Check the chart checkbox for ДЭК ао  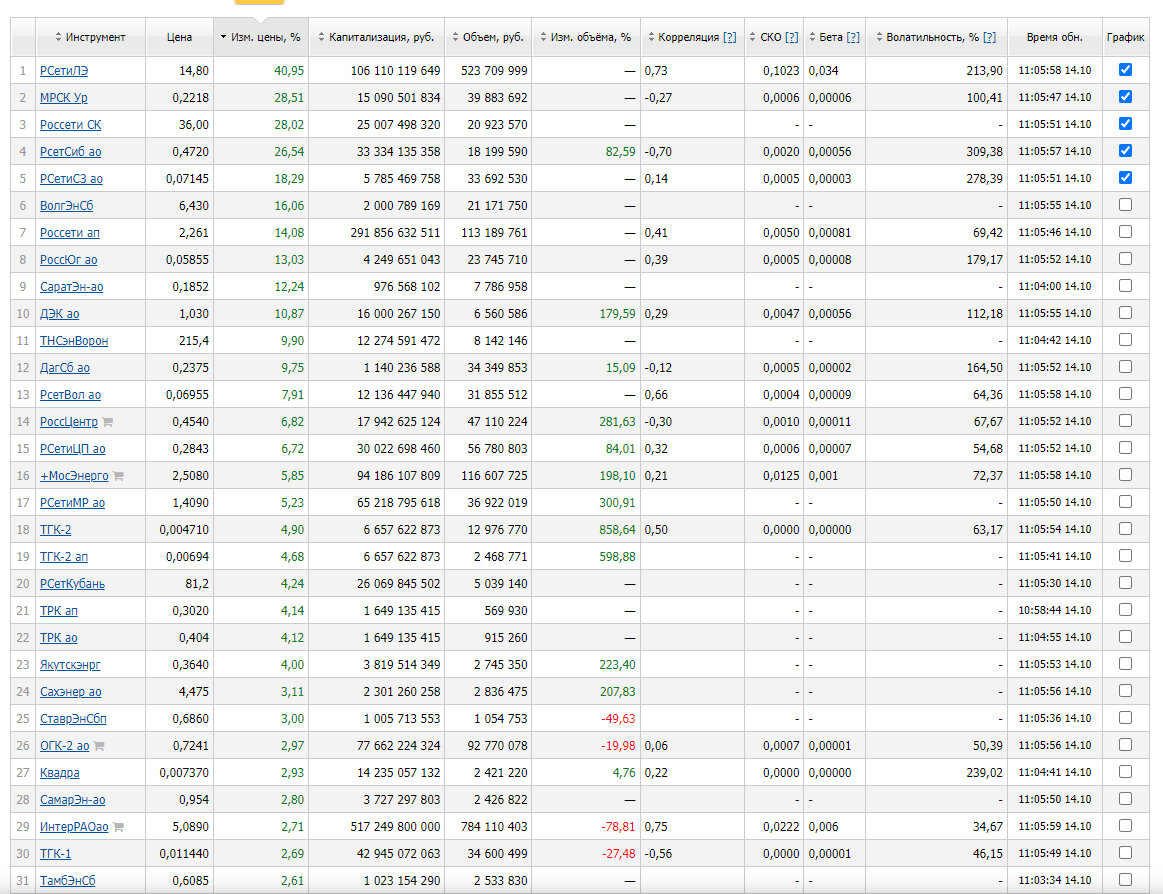tap(1125, 312)
